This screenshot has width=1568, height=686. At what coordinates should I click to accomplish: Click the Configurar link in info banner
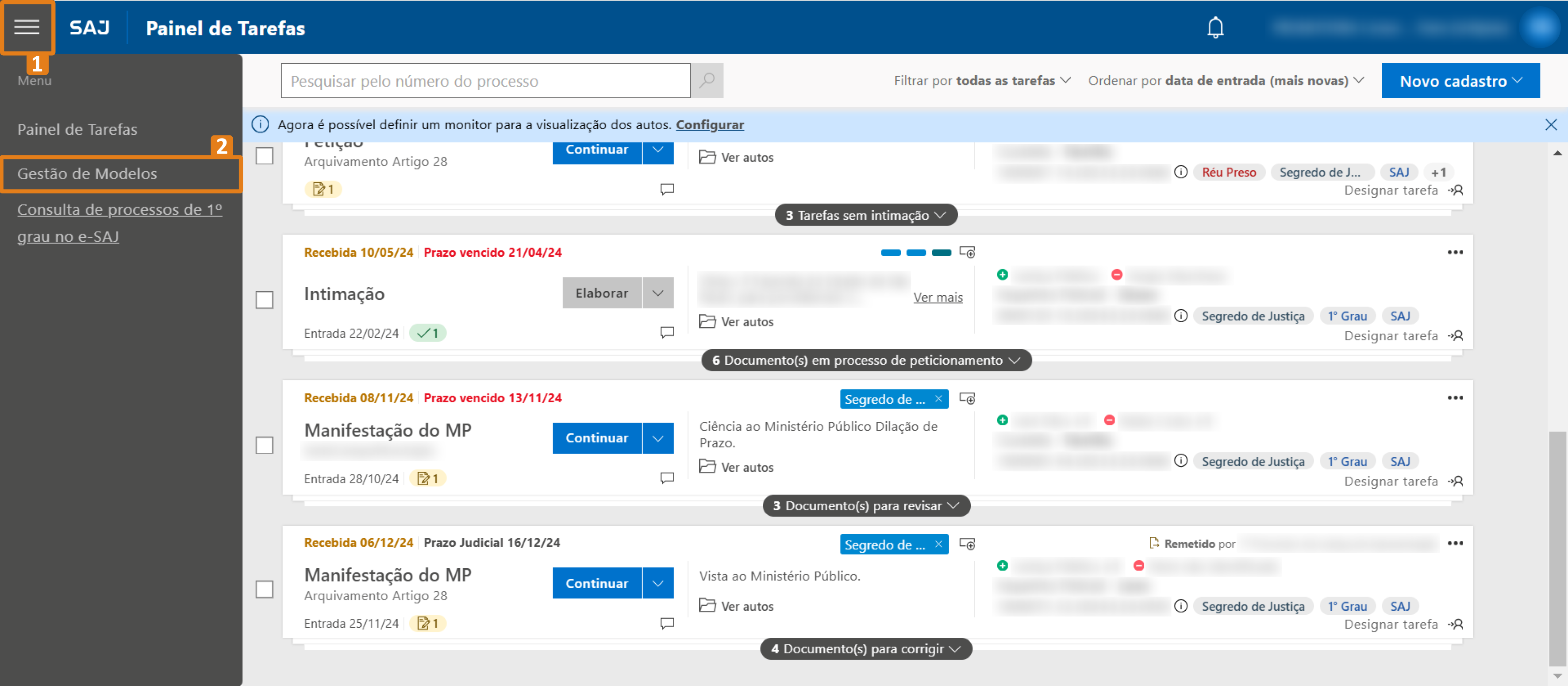coord(709,125)
